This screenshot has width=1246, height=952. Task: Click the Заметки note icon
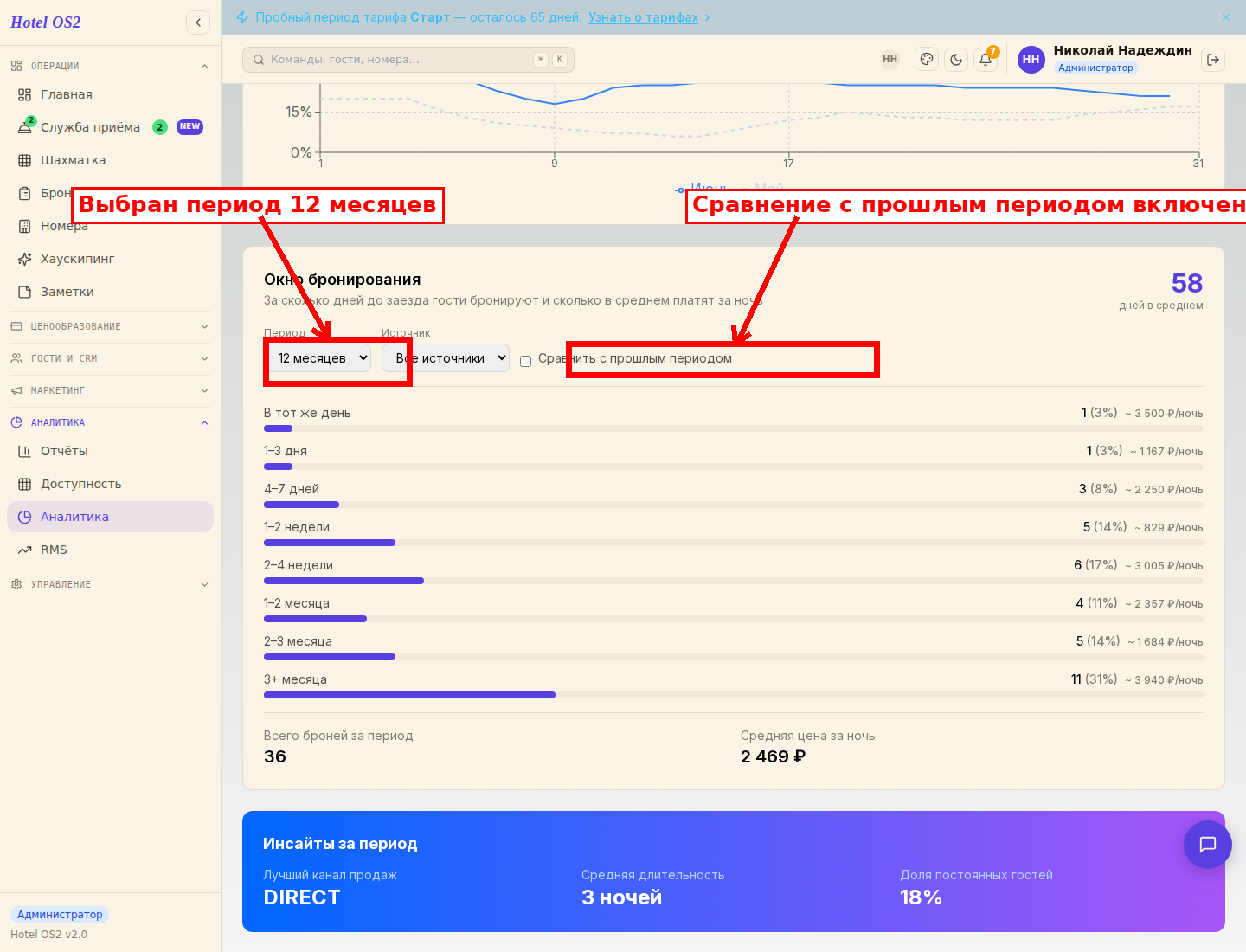25,292
